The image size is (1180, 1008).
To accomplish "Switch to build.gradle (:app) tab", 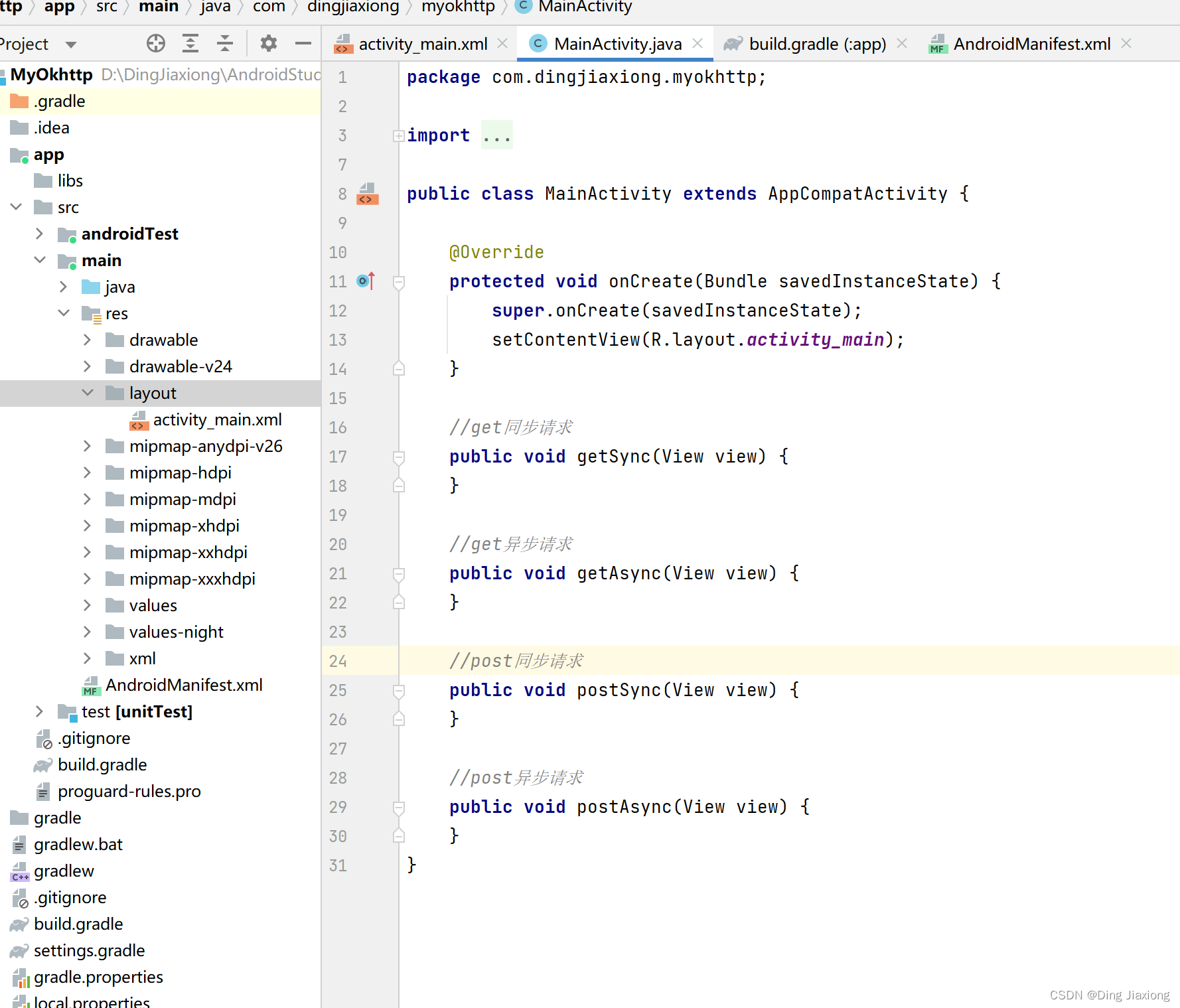I will [x=818, y=44].
